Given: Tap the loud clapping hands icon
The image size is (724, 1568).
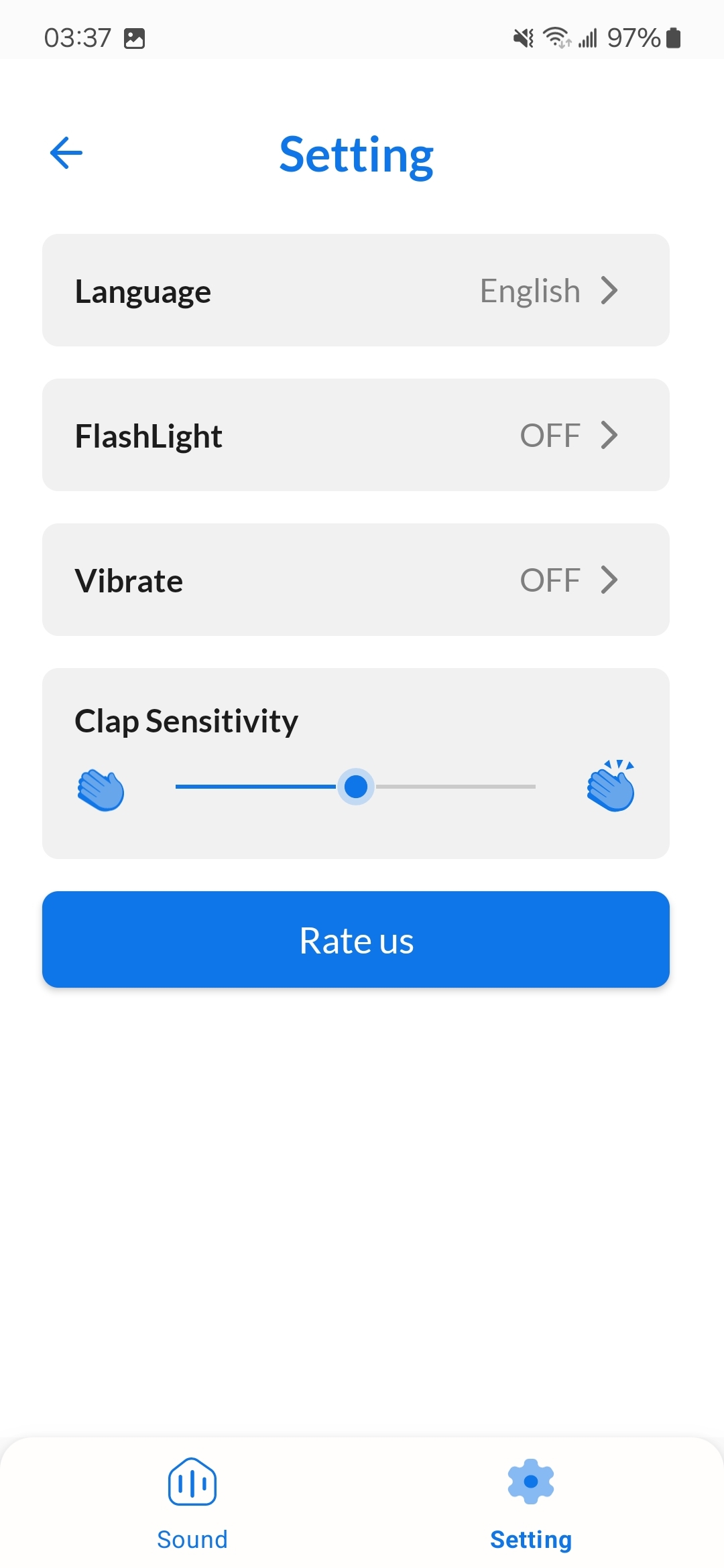Looking at the screenshot, I should (611, 786).
